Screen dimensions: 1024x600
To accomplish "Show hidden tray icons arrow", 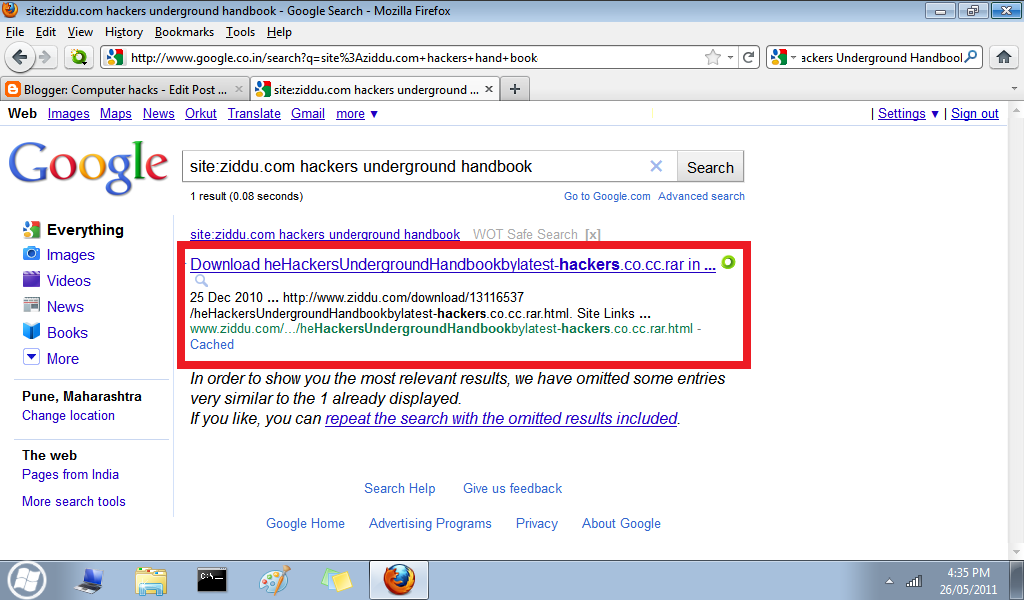I will click(889, 581).
